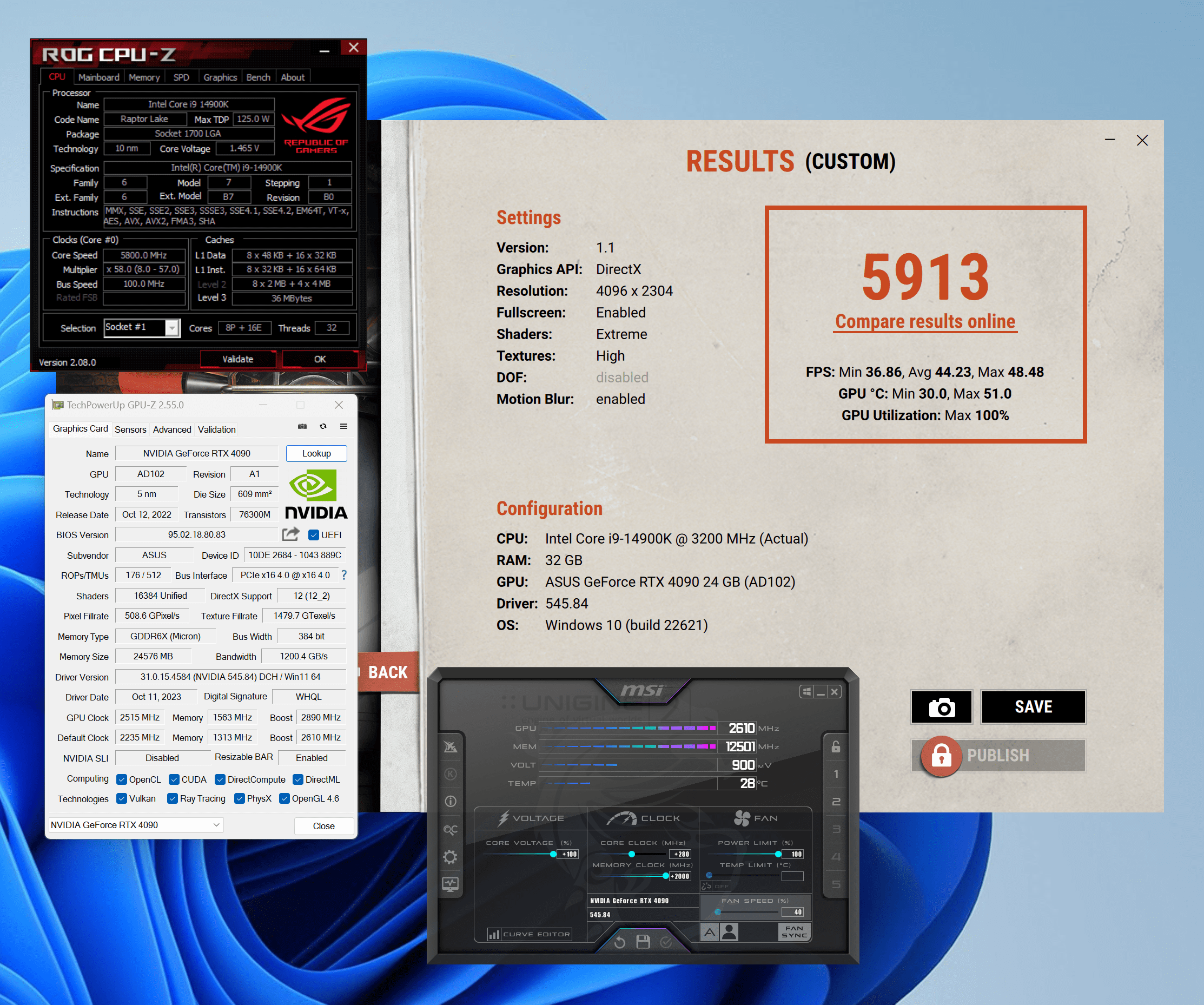Toggle the DirectCompute checkbox
Viewport: 1204px width, 1005px height.
220,779
